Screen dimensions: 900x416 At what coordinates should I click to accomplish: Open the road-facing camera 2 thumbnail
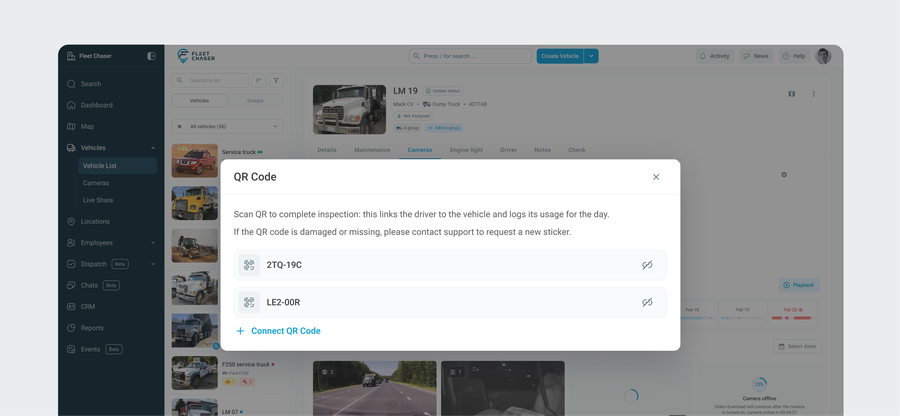click(x=375, y=388)
